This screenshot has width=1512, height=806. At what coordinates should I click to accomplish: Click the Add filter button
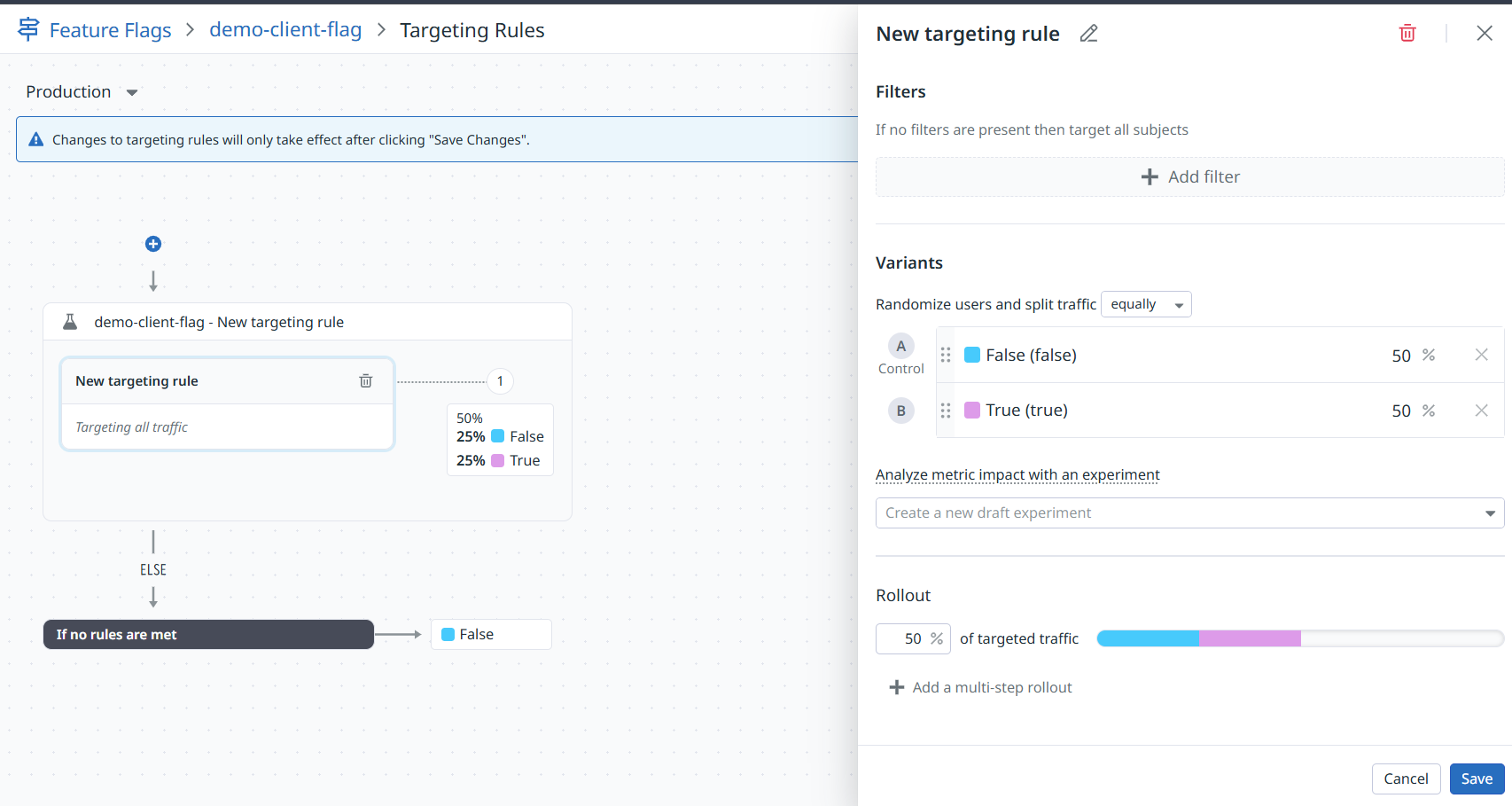click(1189, 177)
